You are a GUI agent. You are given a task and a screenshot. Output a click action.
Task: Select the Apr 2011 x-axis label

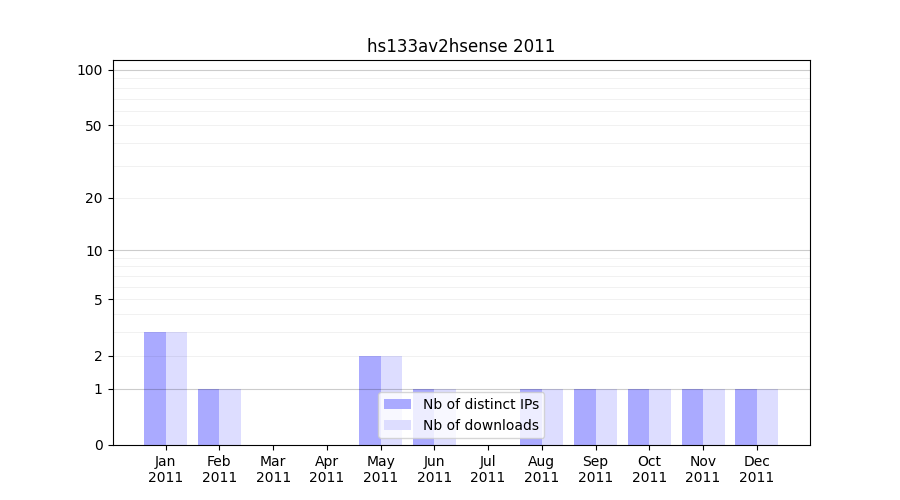click(x=327, y=469)
